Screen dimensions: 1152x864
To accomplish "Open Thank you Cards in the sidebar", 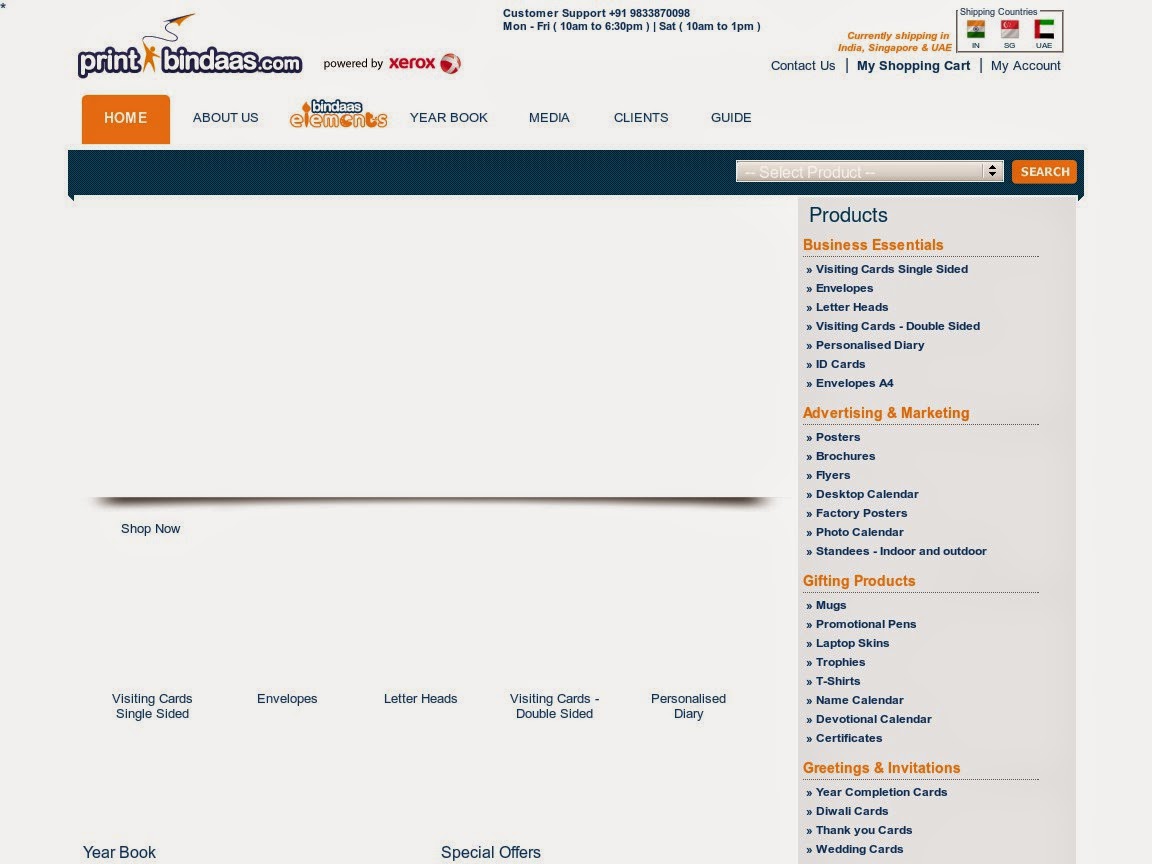I will pos(863,830).
